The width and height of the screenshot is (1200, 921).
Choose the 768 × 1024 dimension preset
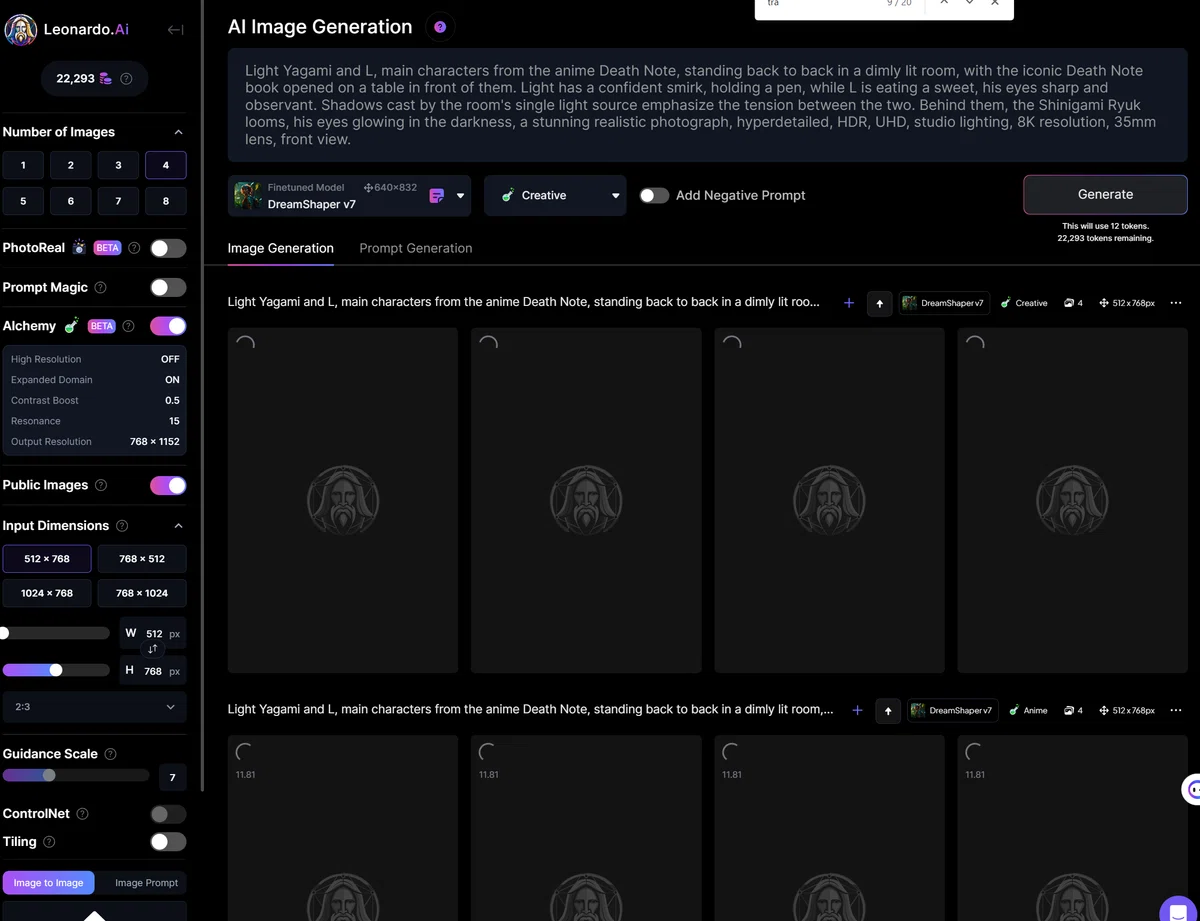pyautogui.click(x=142, y=593)
